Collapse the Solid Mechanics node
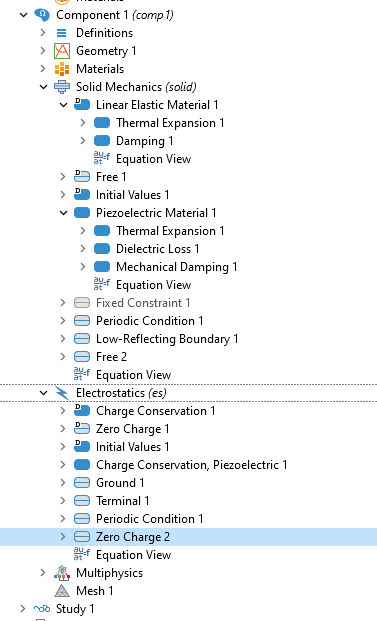This screenshot has width=377, height=621. 44,87
